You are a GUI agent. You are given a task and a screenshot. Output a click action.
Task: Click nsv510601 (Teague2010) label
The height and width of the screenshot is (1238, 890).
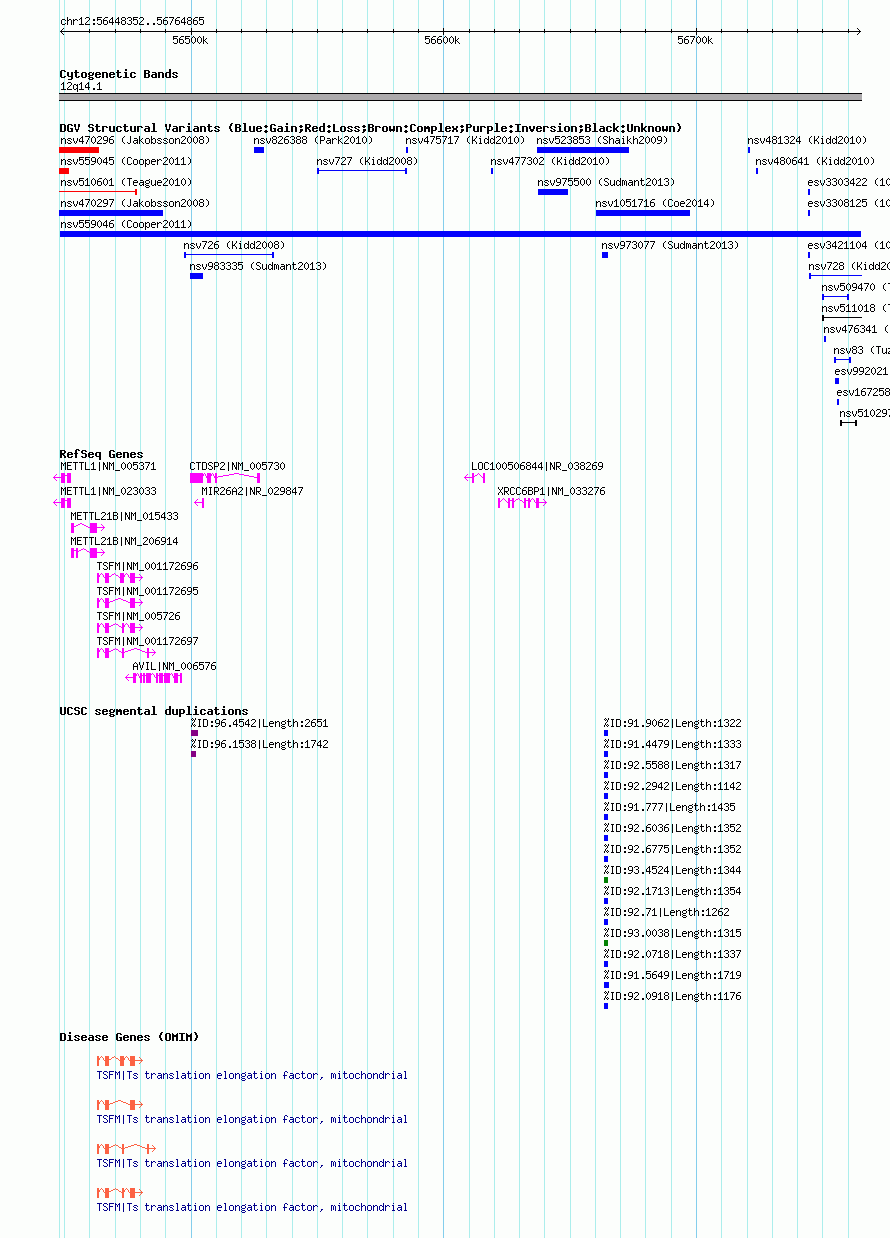pos(126,183)
